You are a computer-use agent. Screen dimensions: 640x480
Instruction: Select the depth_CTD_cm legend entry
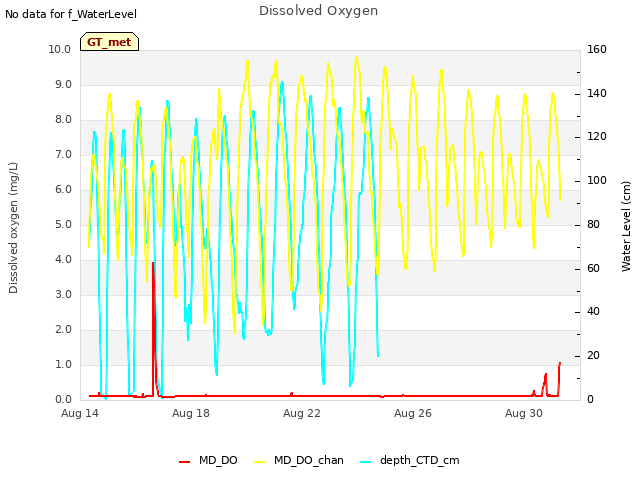point(410,460)
